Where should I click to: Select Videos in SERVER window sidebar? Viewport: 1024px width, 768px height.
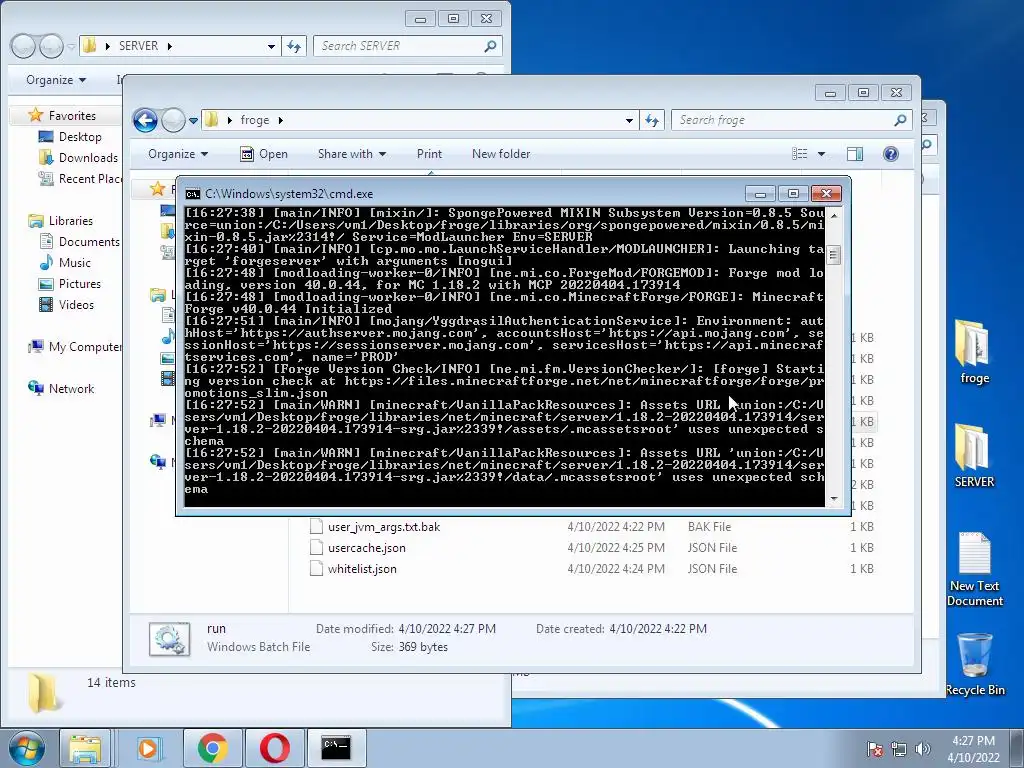tap(76, 304)
